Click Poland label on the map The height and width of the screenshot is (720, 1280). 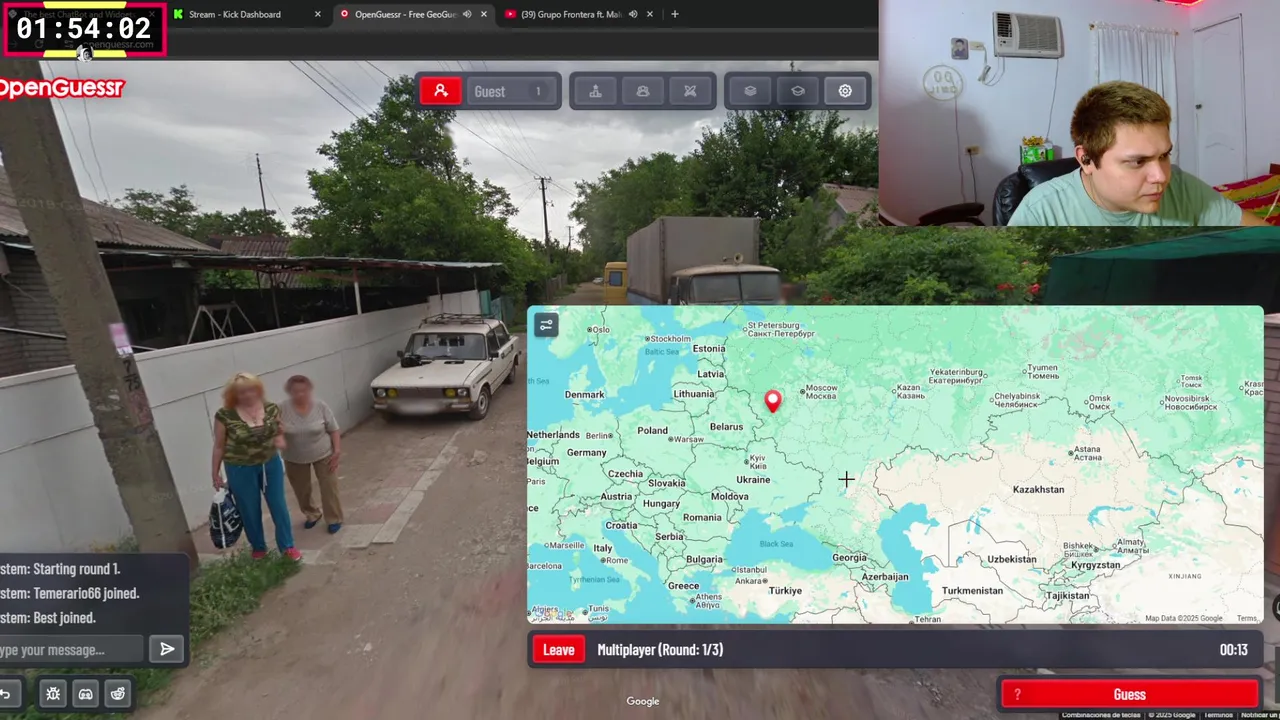pyautogui.click(x=652, y=431)
